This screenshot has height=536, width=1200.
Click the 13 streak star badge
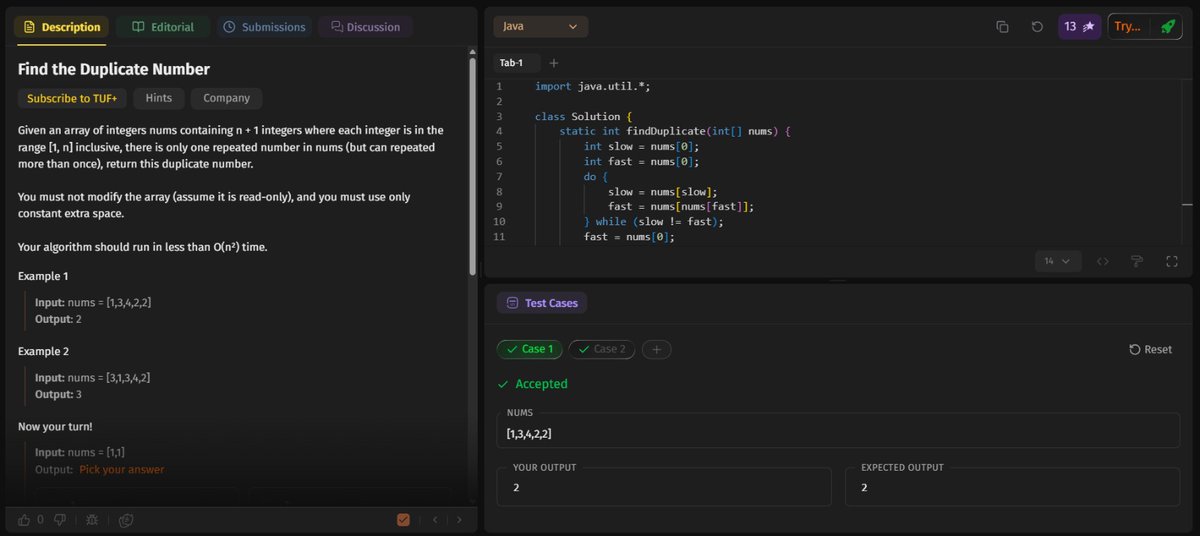tap(1079, 27)
